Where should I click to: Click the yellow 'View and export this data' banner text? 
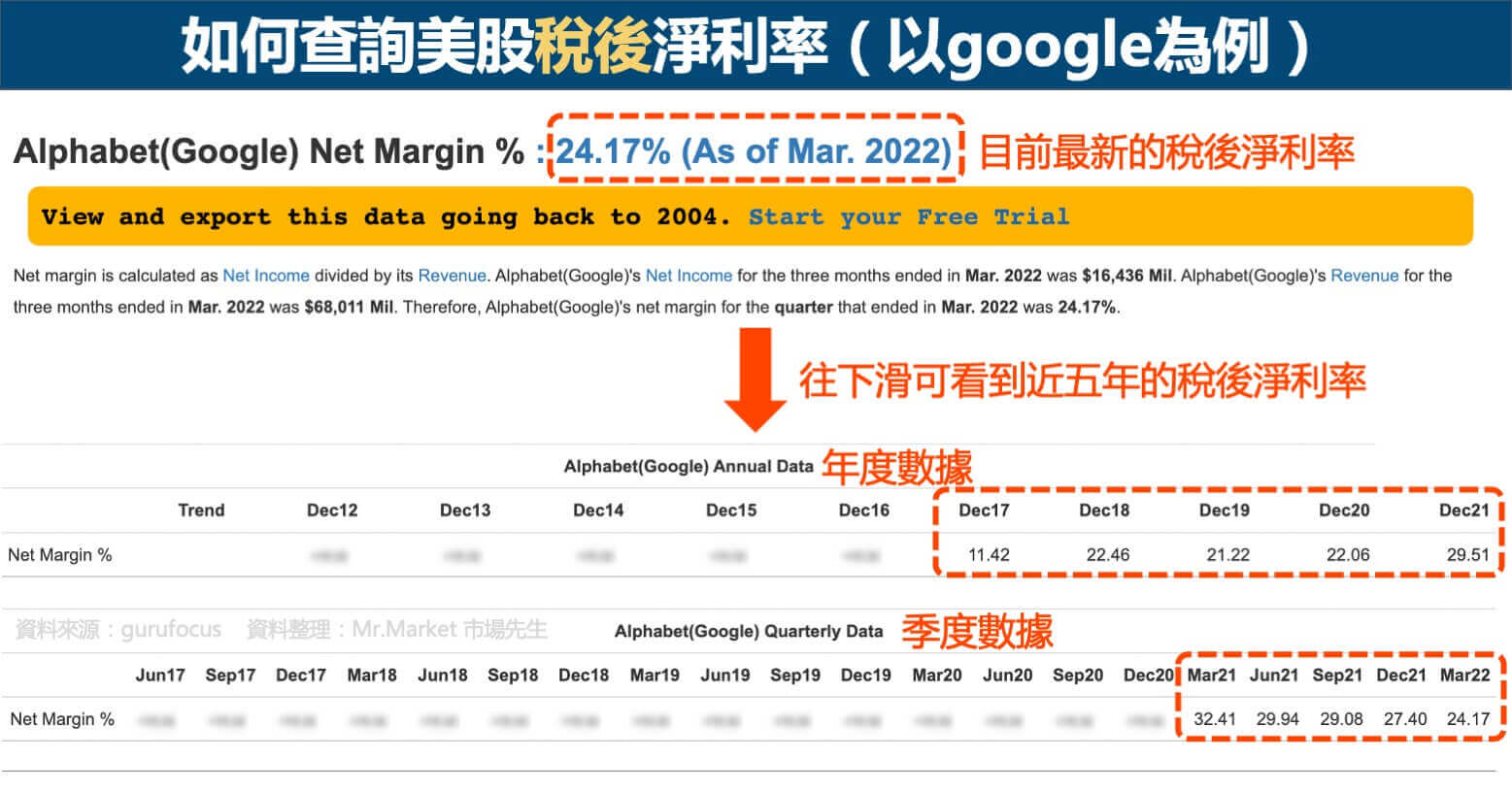[x=386, y=216]
